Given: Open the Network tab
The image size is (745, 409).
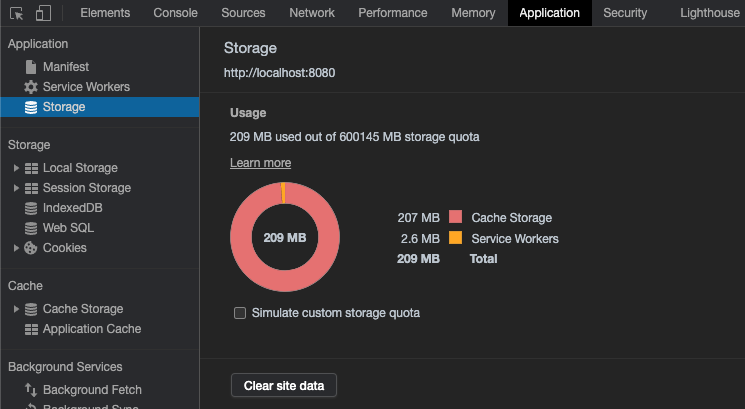Looking at the screenshot, I should (312, 13).
